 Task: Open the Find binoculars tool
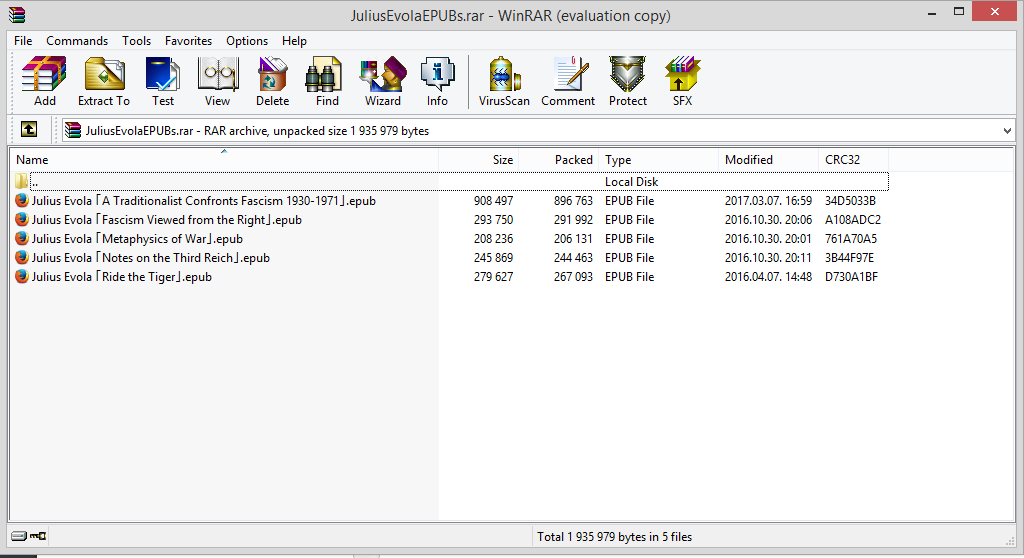327,81
